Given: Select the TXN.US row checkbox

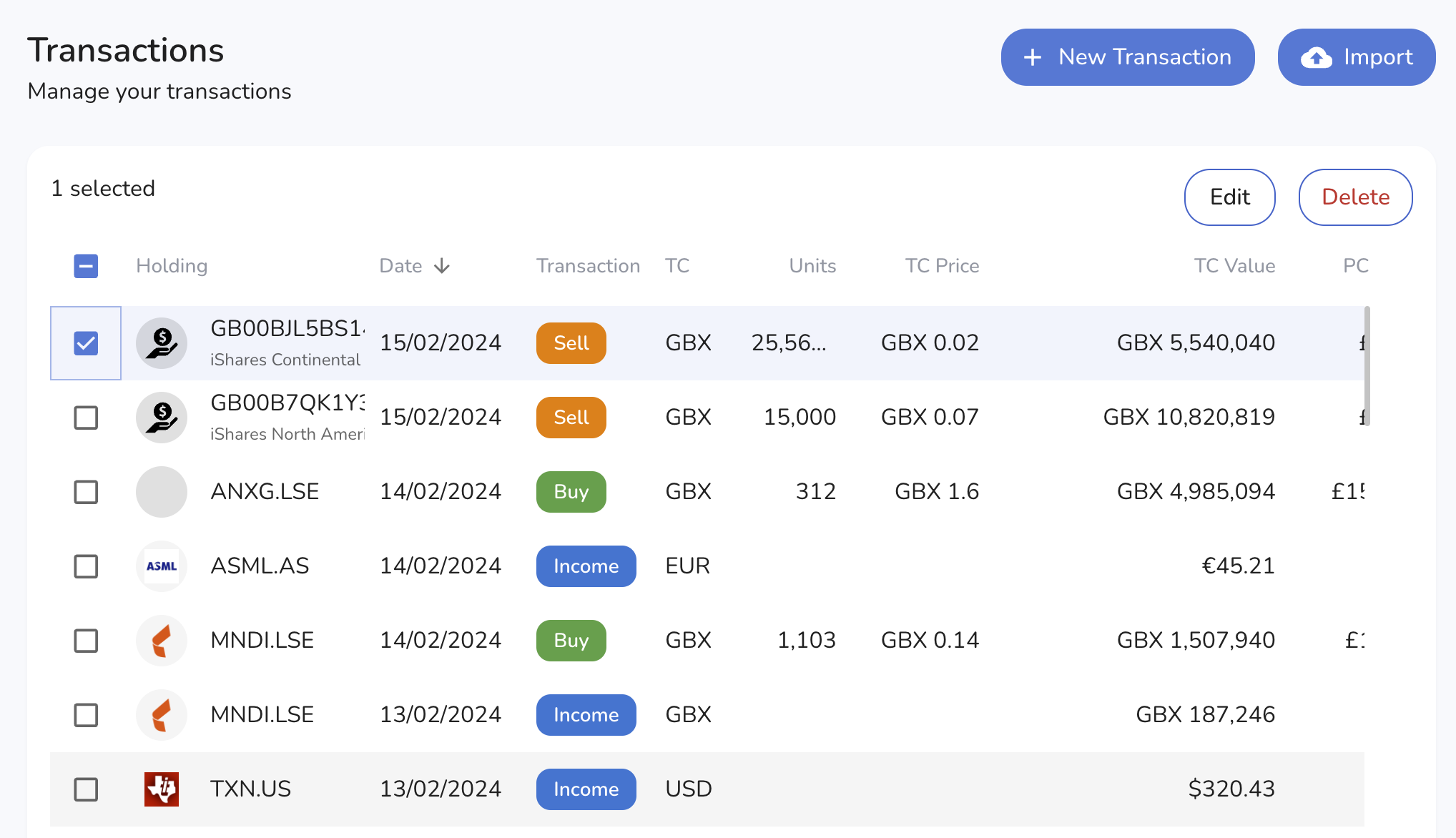Looking at the screenshot, I should 86,789.
